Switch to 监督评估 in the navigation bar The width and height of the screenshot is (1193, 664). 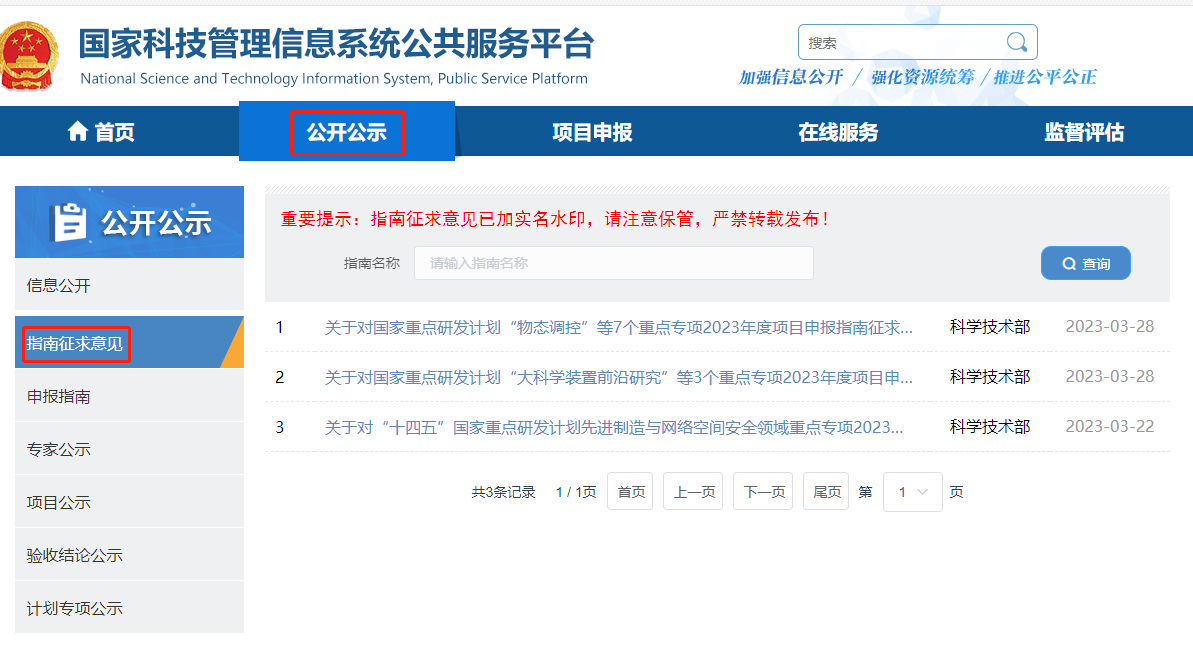coord(1084,133)
